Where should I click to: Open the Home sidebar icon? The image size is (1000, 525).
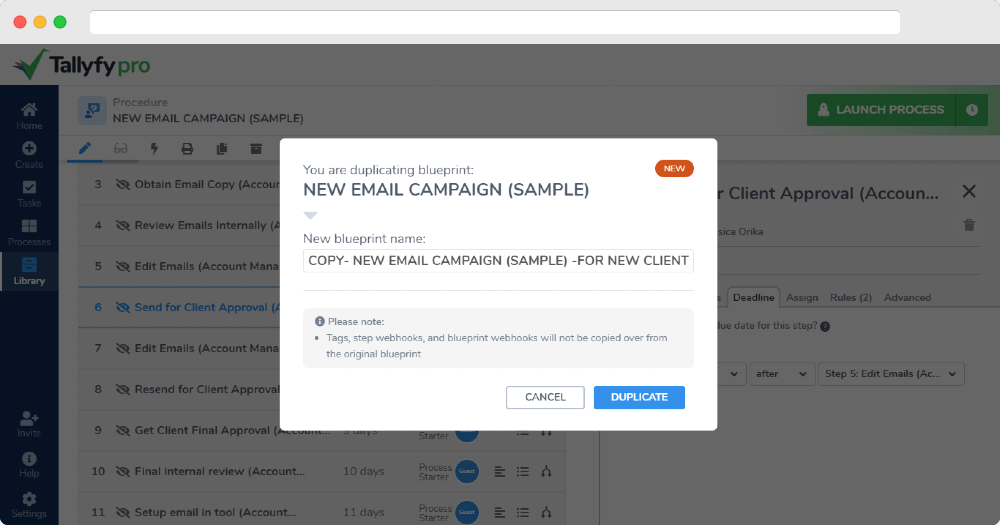click(29, 115)
